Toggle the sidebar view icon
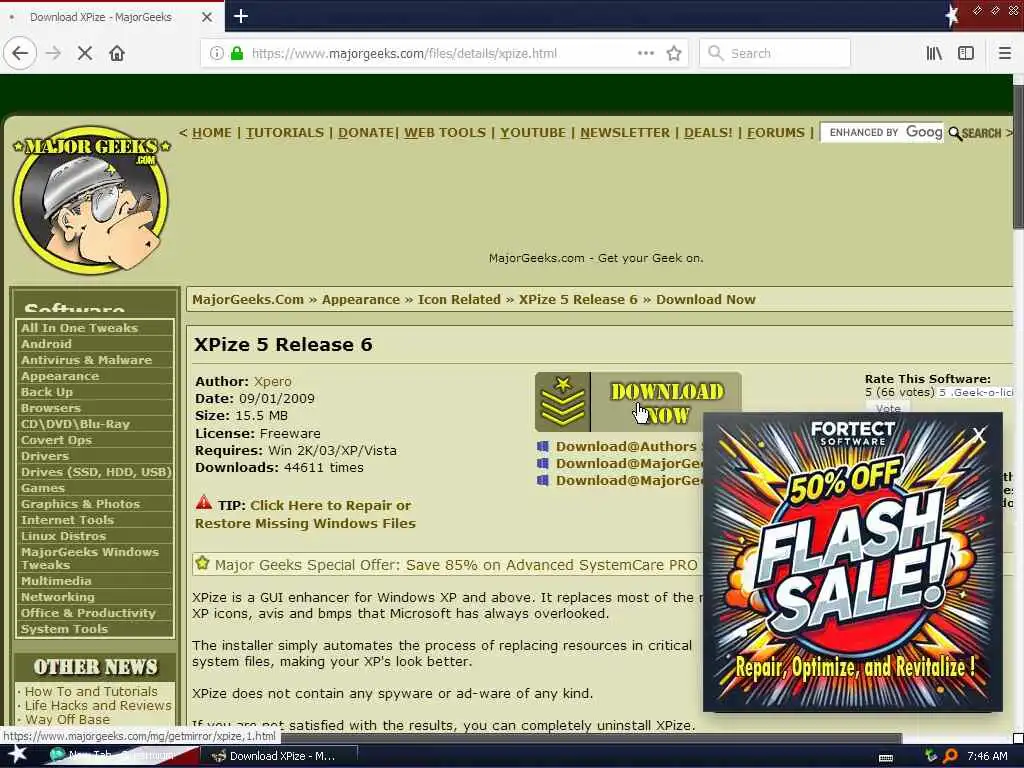Image resolution: width=1024 pixels, height=768 pixels. pyautogui.click(x=966, y=53)
